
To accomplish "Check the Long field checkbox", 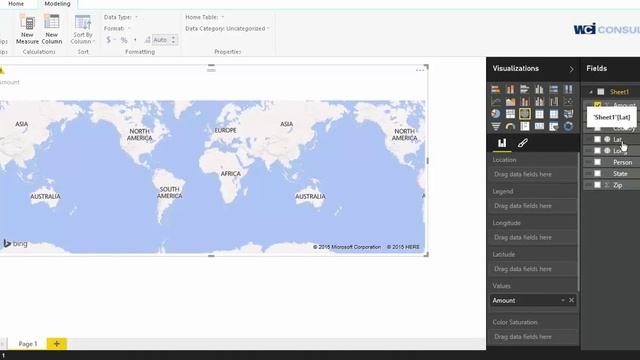I will coord(598,151).
